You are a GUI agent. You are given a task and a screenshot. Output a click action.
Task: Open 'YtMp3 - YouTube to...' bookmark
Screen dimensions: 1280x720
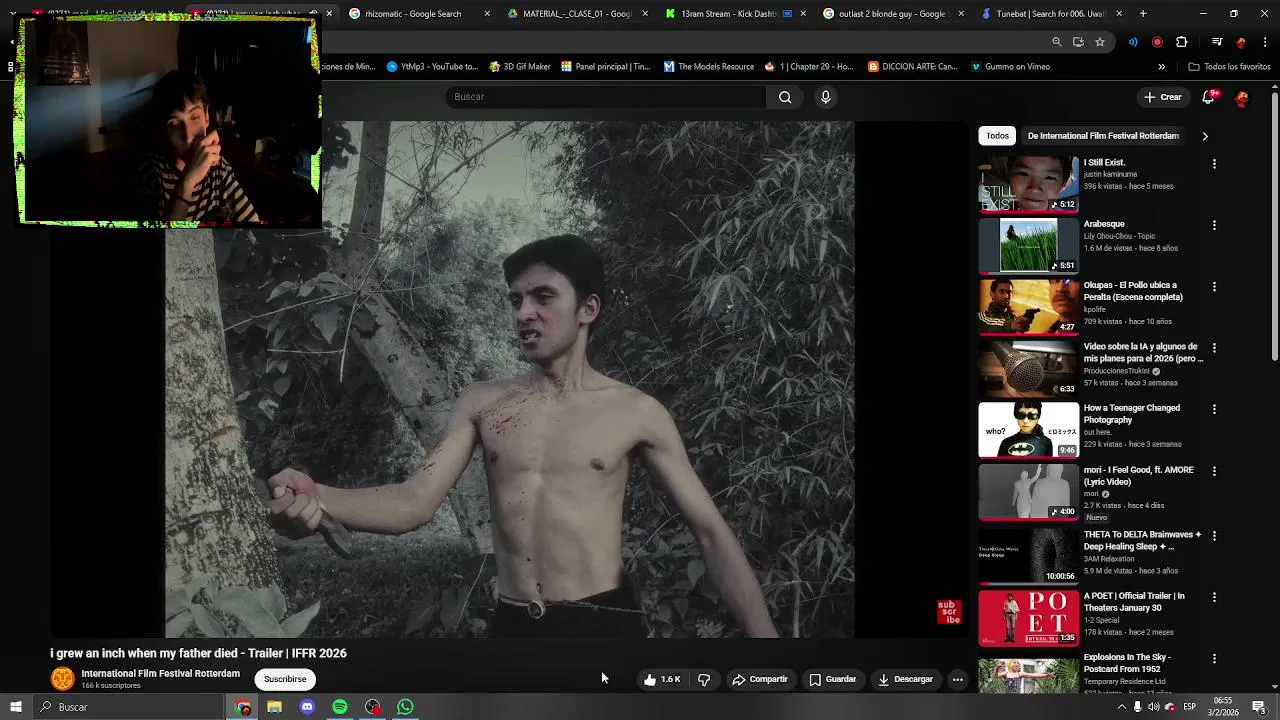(x=432, y=67)
